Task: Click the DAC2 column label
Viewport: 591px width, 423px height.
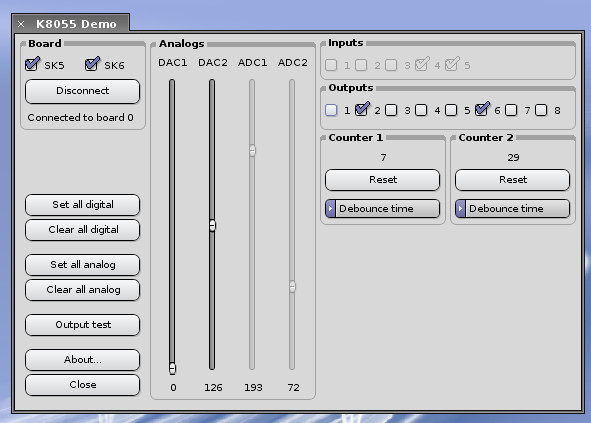Action: (213, 63)
